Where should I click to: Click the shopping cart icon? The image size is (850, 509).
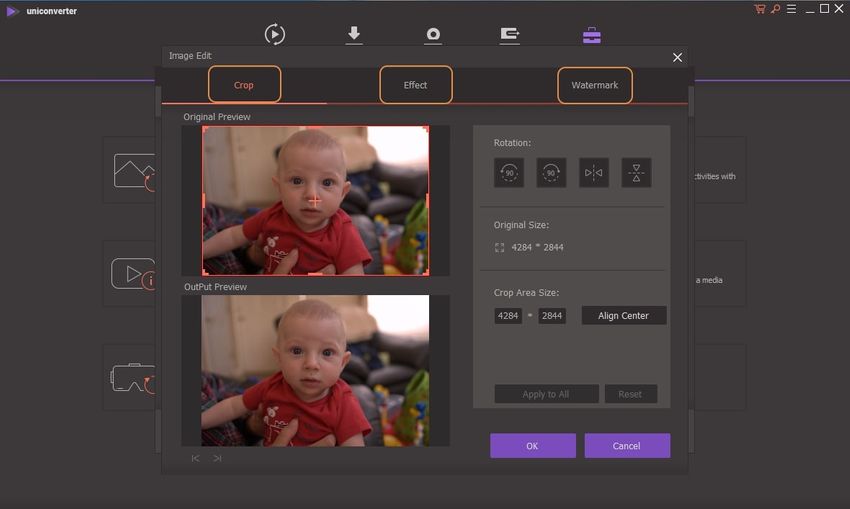760,9
